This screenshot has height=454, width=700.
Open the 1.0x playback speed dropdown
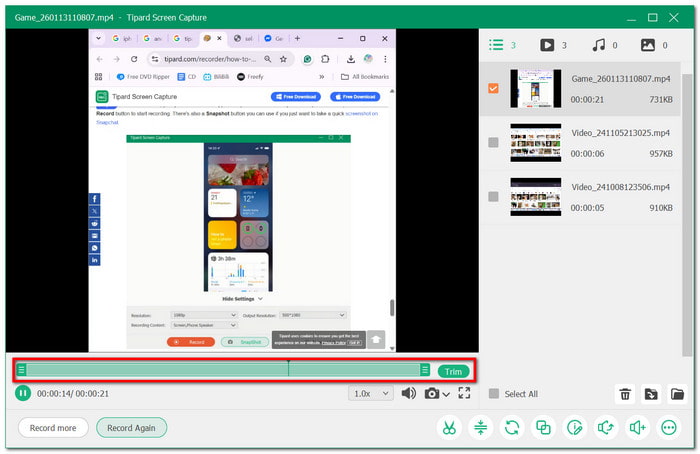coord(372,393)
